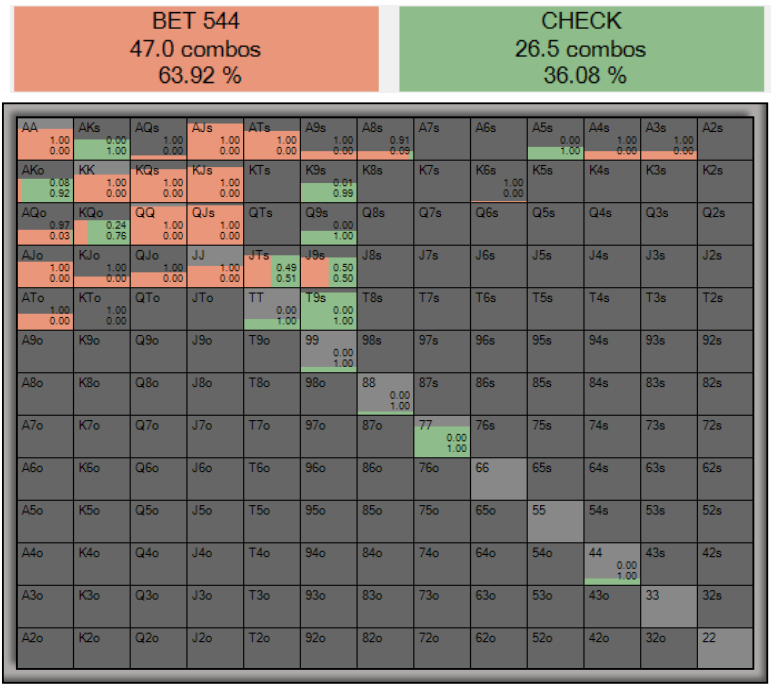Select the J9s hand cell
Image resolution: width=771 pixels, height=686 pixels.
tap(329, 267)
